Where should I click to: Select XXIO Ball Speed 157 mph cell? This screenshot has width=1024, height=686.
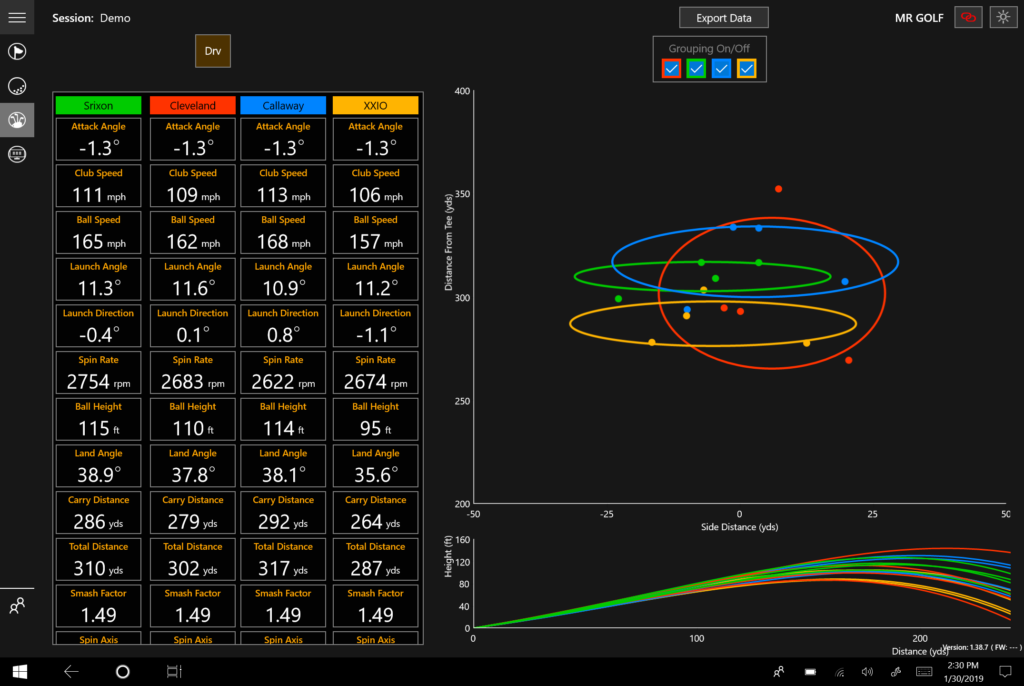(x=376, y=233)
